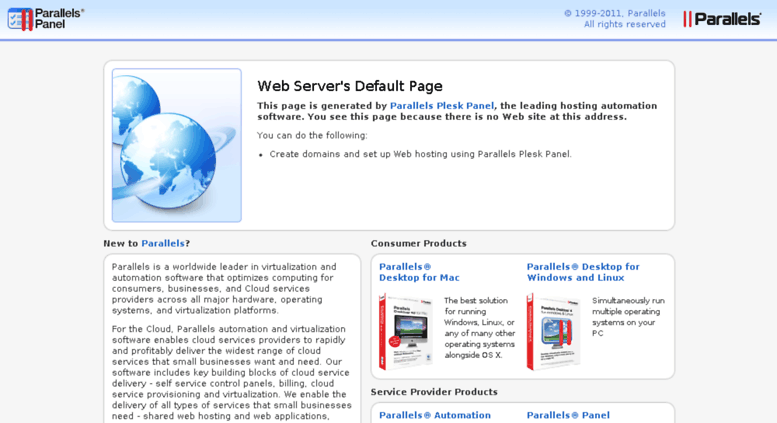Click the 'Create domains and set up Web hosting' bullet
The width and height of the screenshot is (777, 423).
(420, 154)
